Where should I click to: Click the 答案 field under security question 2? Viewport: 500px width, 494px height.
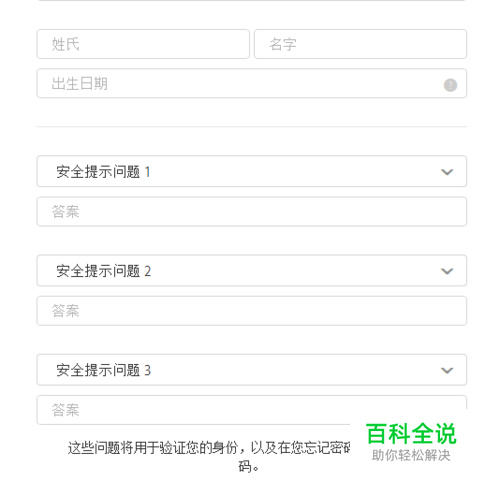(x=252, y=311)
